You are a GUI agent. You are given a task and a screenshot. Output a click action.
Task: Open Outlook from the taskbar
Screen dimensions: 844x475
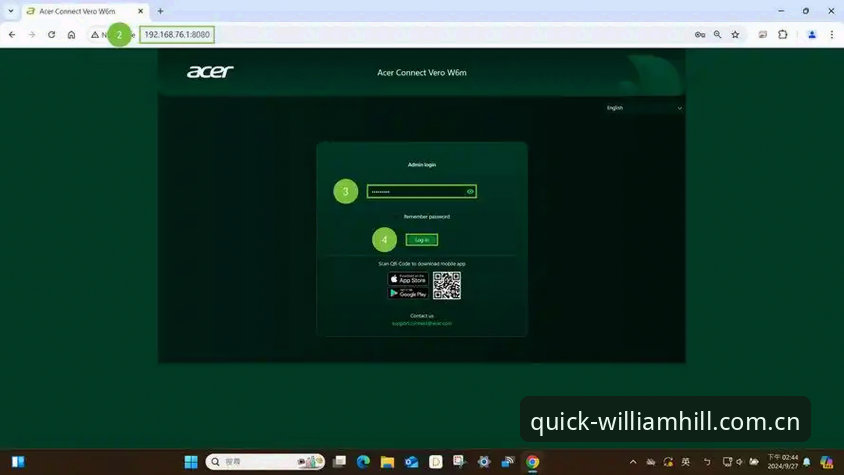(x=412, y=462)
